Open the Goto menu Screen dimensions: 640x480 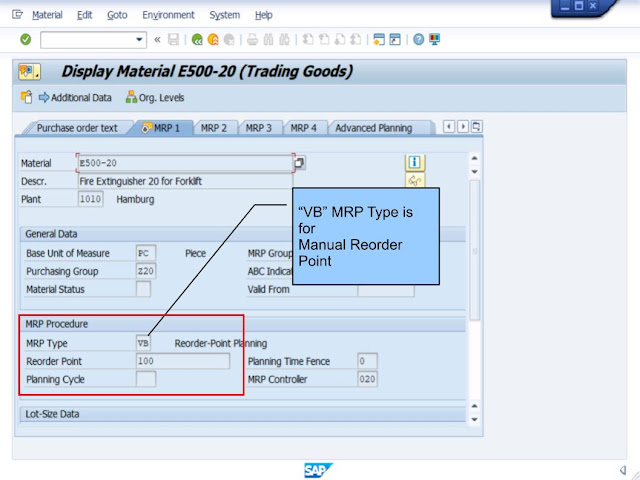tap(117, 15)
